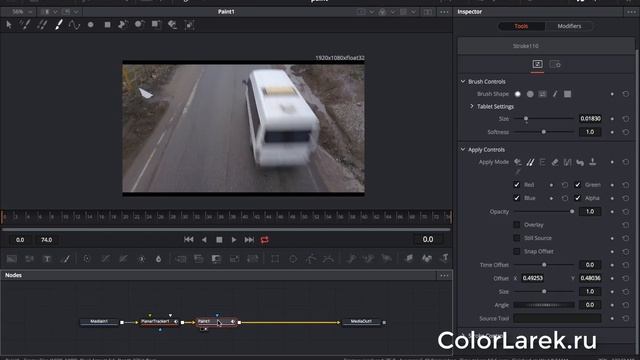
Task: Adjust the Time Offset slider
Action: [x=544, y=265]
